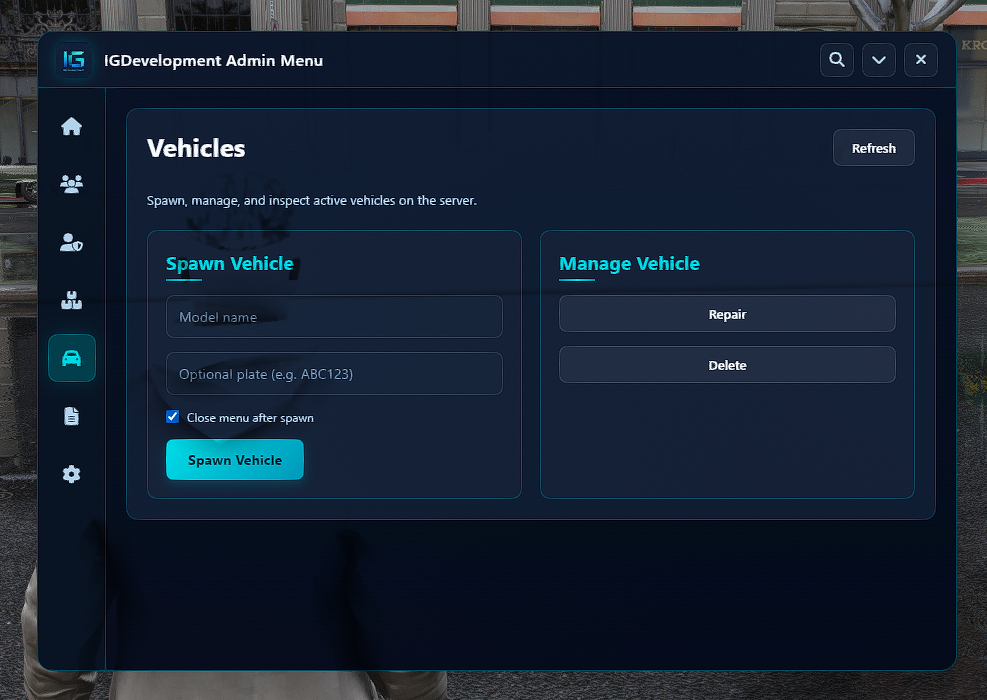Select the car Vehicles sidebar icon
The height and width of the screenshot is (700, 987).
click(x=72, y=358)
